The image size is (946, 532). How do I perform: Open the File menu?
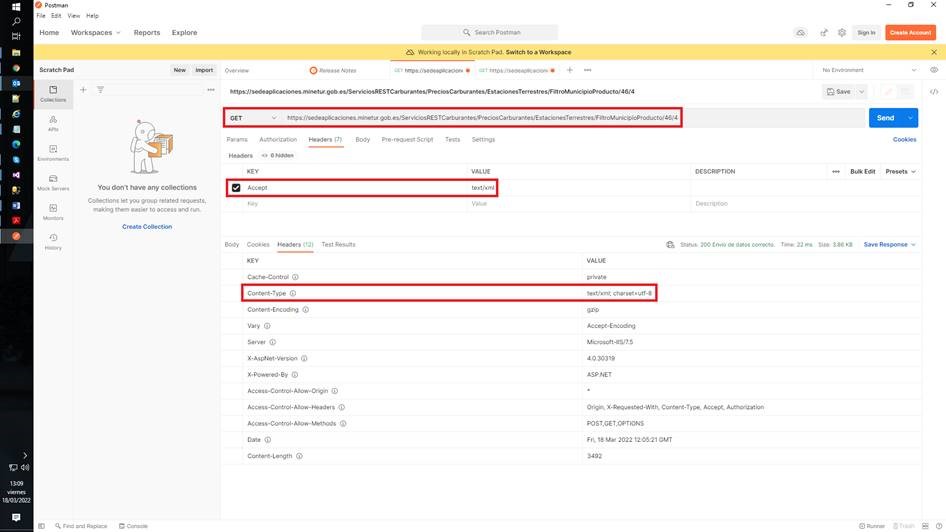coord(40,16)
